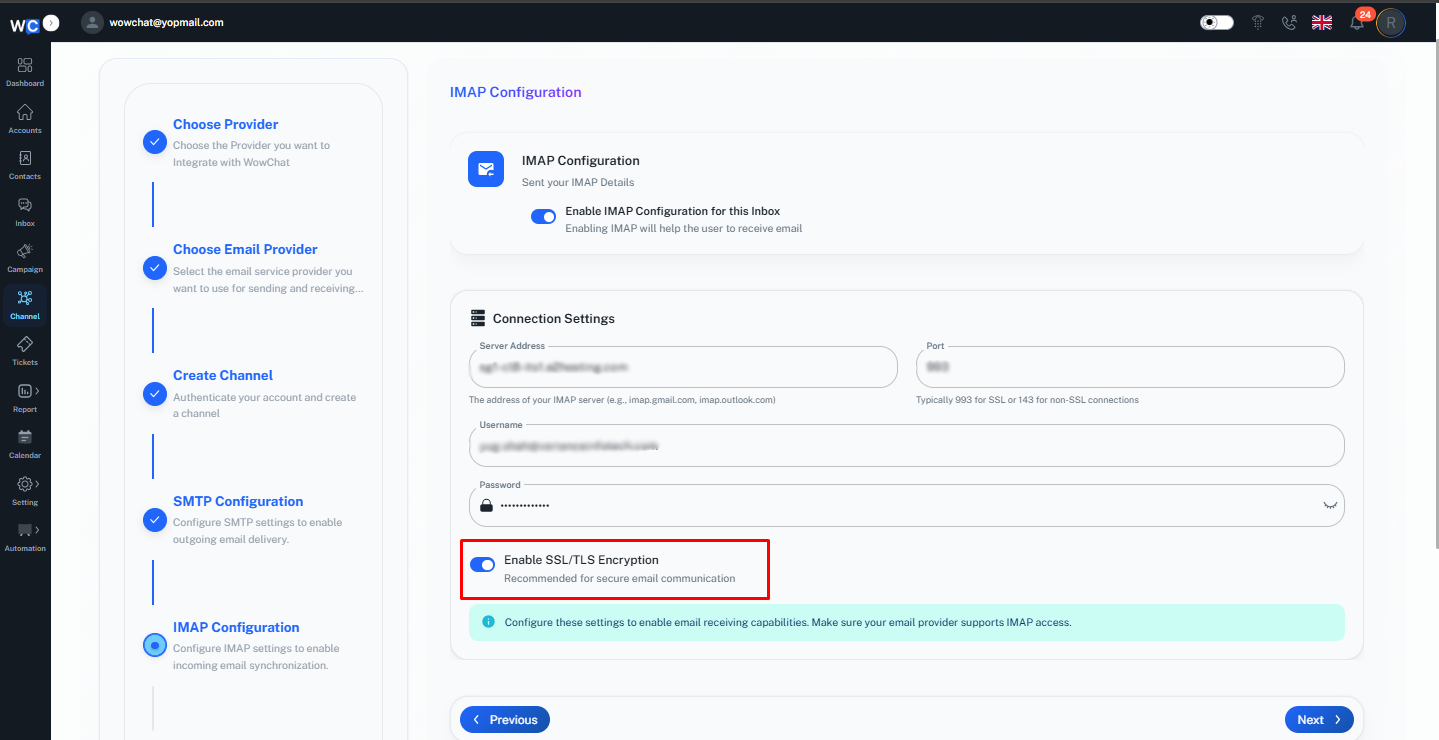Screen dimensions: 1439x740
Task: Expand the Report submenu chevron
Action: [37, 391]
